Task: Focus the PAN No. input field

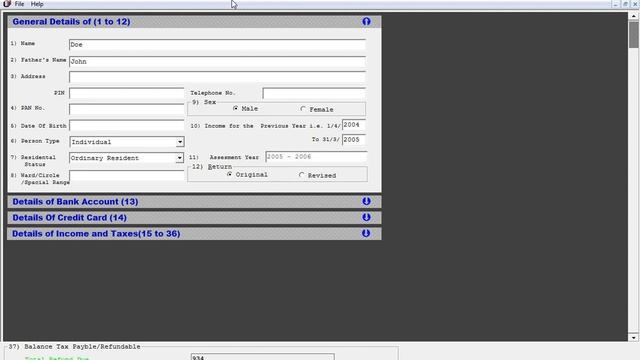Action: pyautogui.click(x=127, y=109)
